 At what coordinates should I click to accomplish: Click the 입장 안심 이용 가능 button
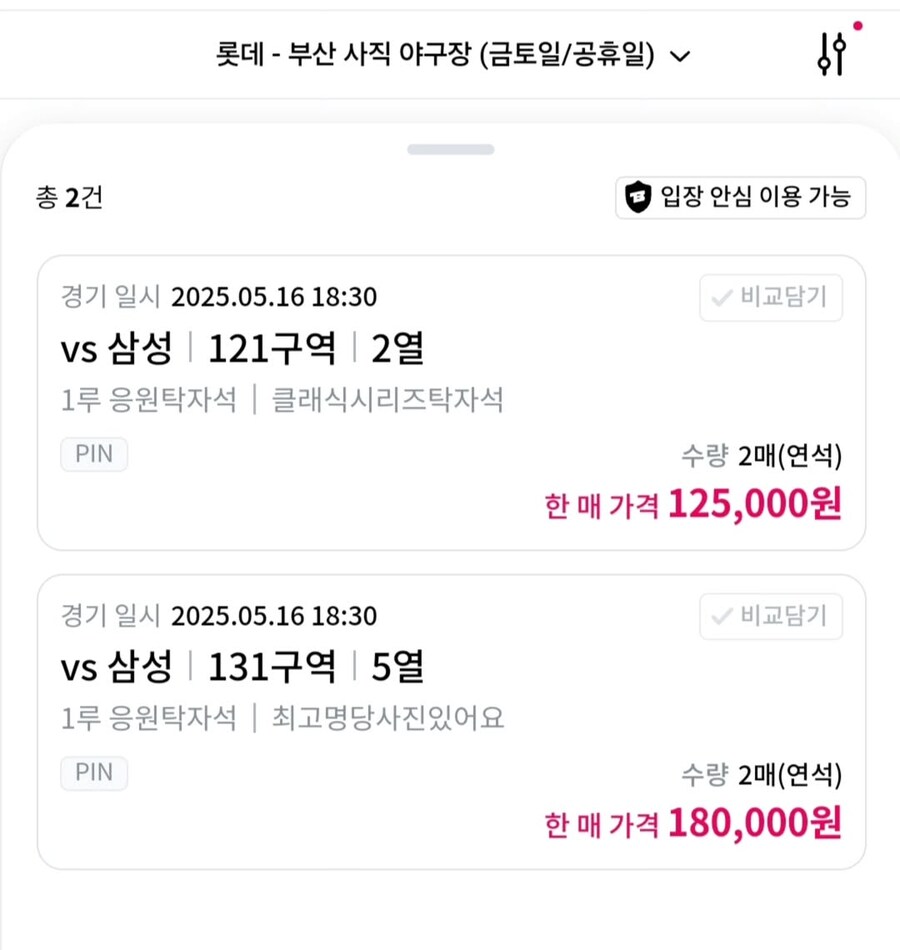pos(741,198)
